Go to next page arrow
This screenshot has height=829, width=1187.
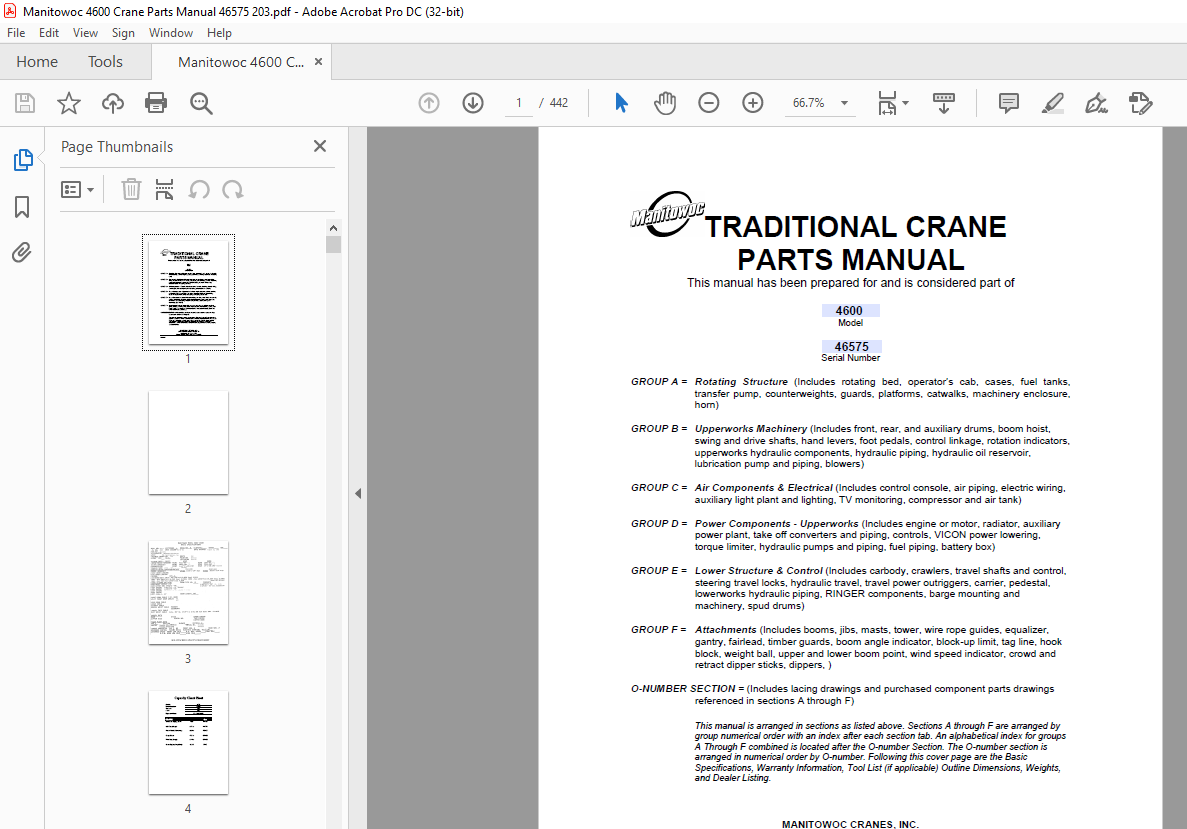[x=473, y=103]
